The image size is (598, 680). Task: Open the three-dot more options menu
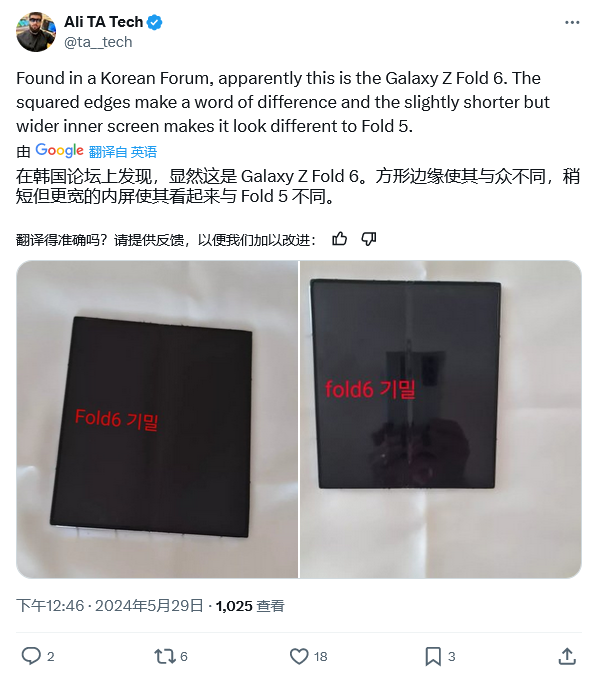(x=572, y=23)
